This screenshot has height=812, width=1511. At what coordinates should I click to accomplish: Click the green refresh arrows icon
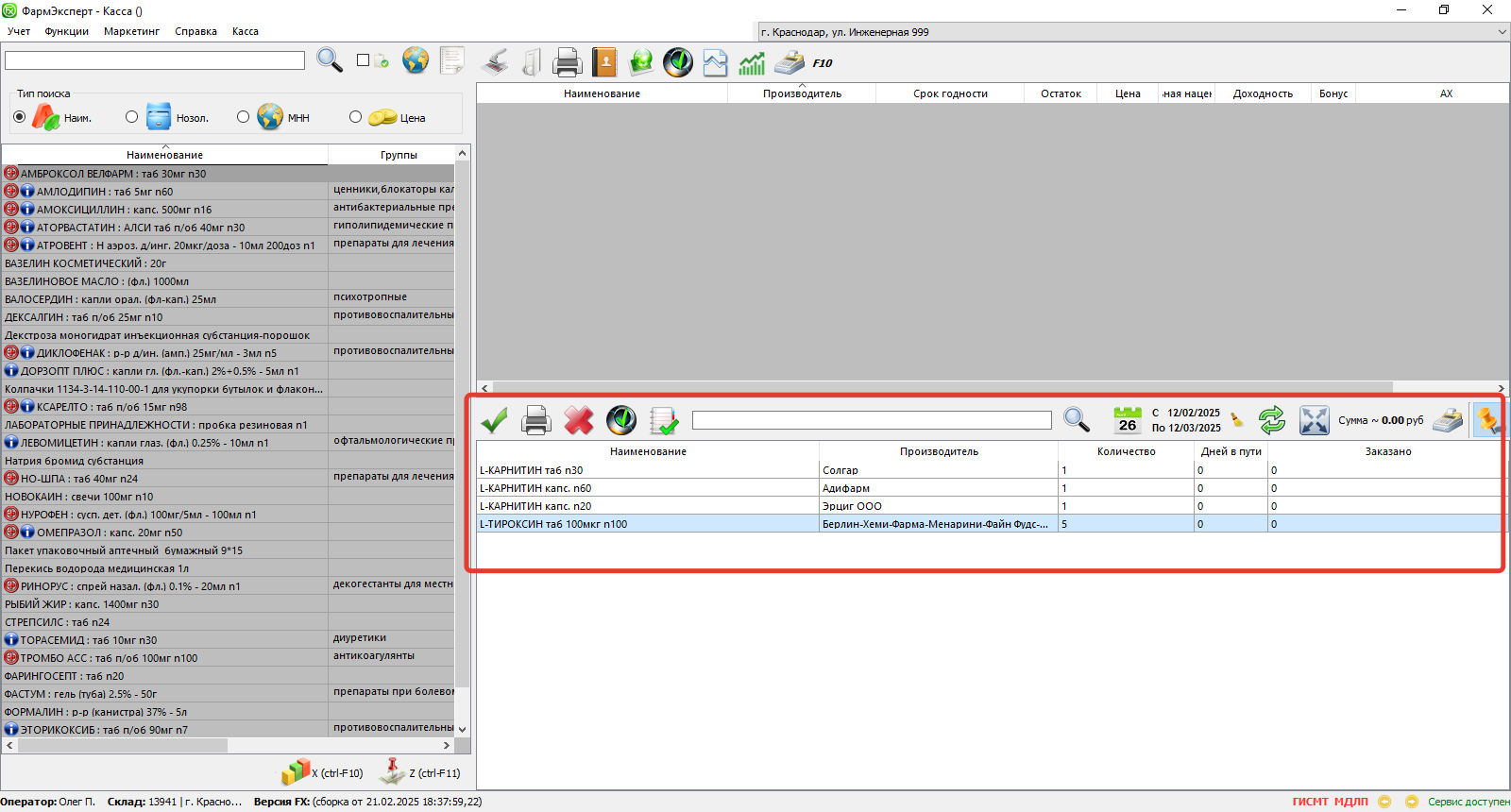pos(1272,420)
